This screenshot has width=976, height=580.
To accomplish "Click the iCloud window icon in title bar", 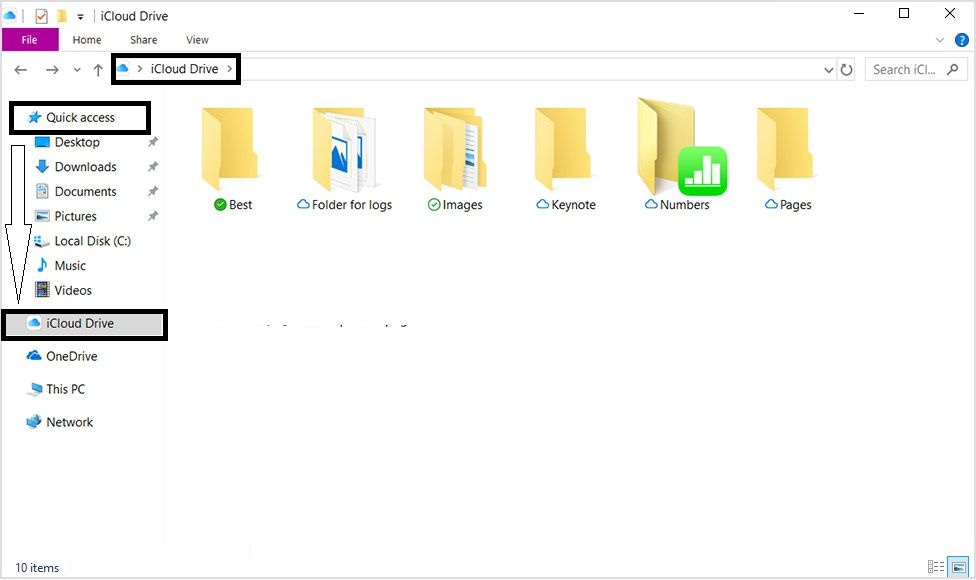I will point(10,16).
